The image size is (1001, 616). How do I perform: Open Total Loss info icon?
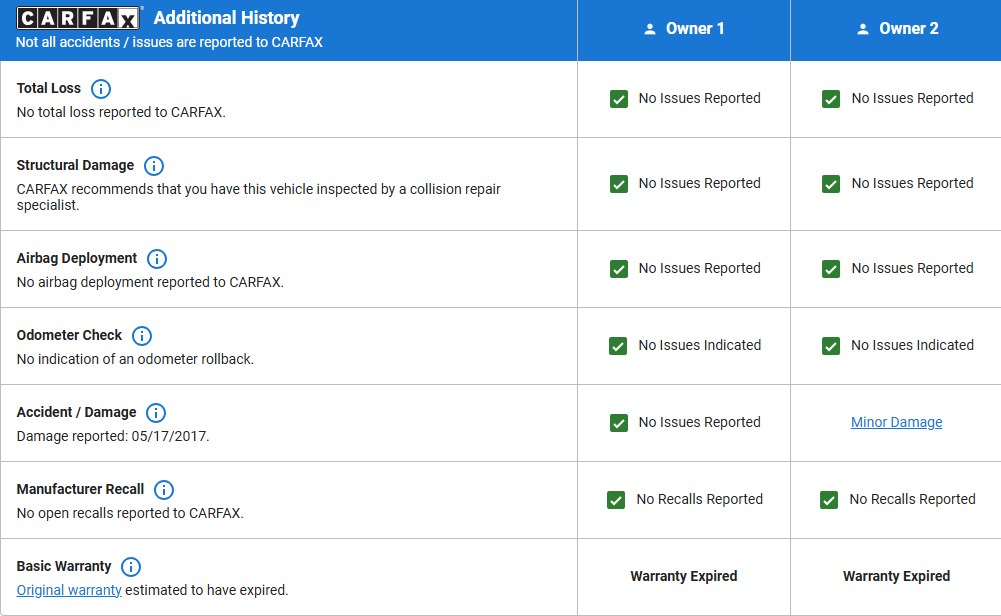coord(101,89)
